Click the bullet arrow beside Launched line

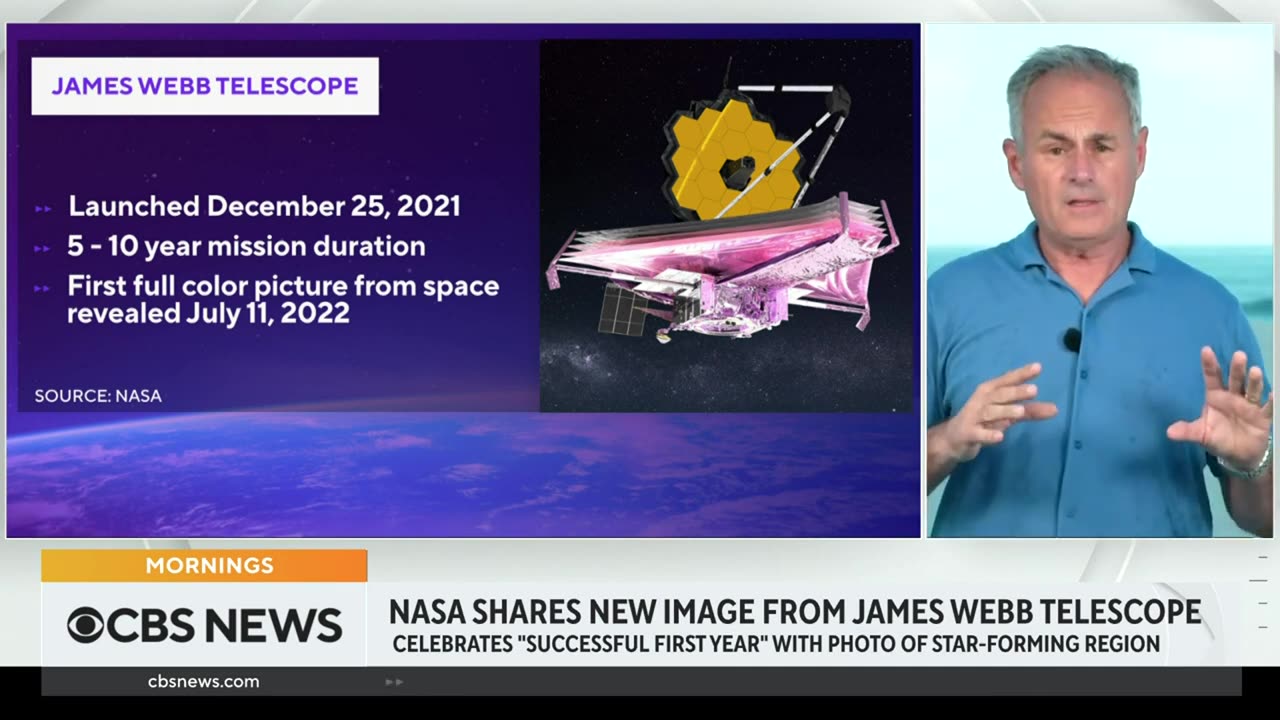[x=43, y=209]
